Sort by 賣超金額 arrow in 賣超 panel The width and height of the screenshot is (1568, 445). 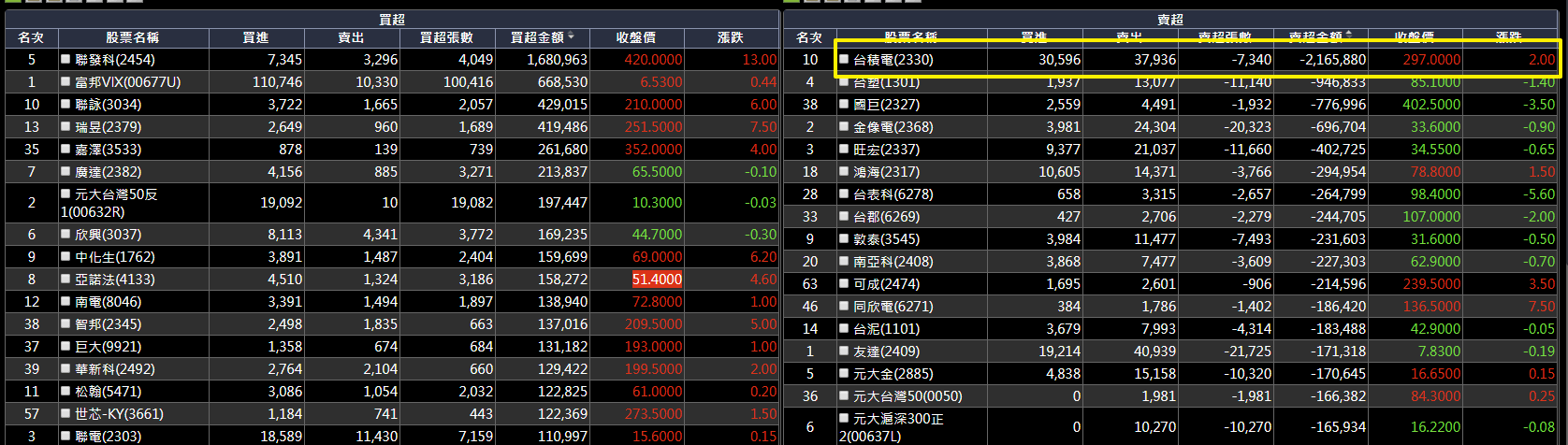point(1350,36)
